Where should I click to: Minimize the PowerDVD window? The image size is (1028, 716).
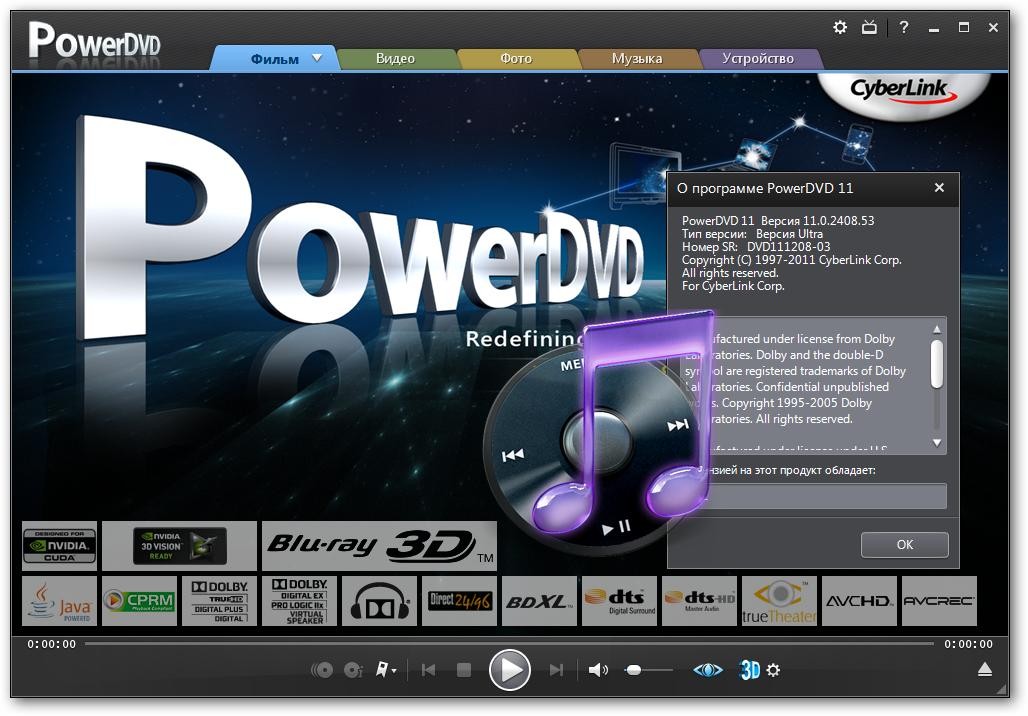tap(934, 28)
